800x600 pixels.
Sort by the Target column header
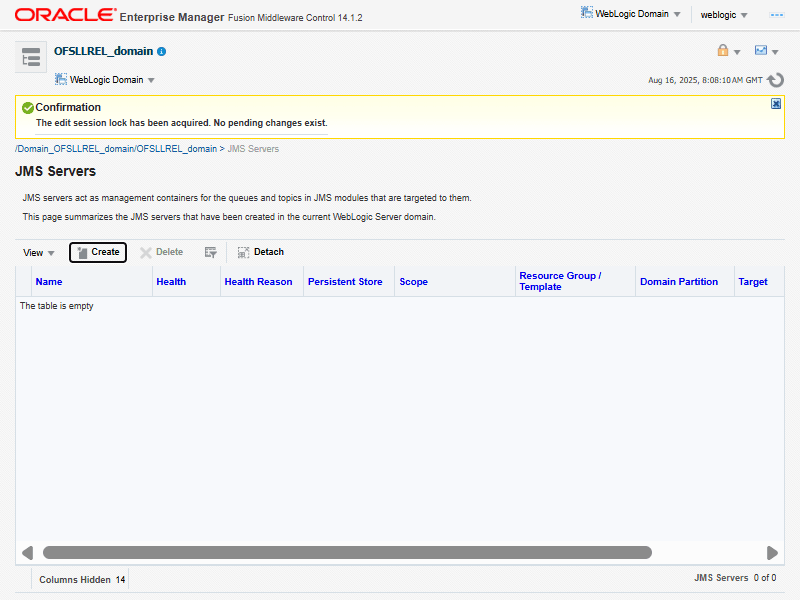click(x=753, y=282)
